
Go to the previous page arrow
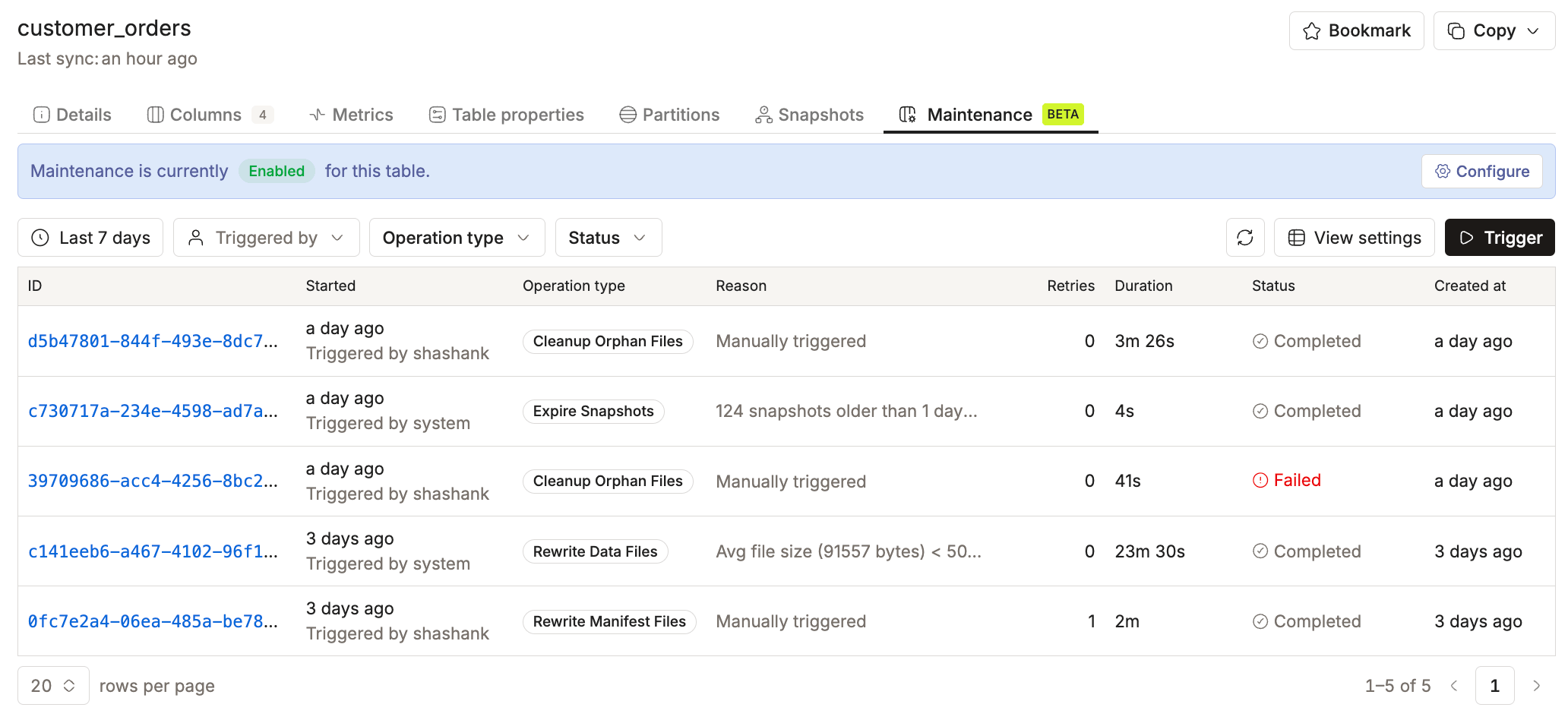pyautogui.click(x=1454, y=686)
